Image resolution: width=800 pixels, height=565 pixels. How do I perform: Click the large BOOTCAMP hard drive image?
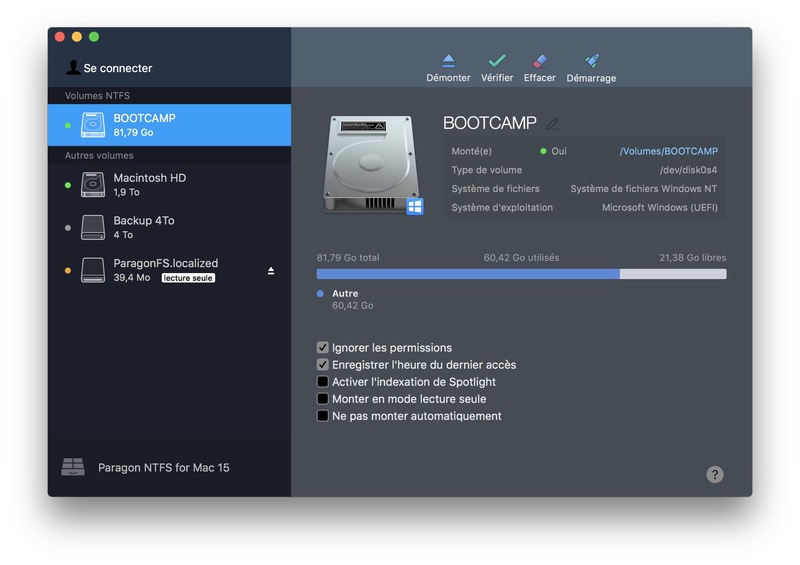click(x=372, y=164)
